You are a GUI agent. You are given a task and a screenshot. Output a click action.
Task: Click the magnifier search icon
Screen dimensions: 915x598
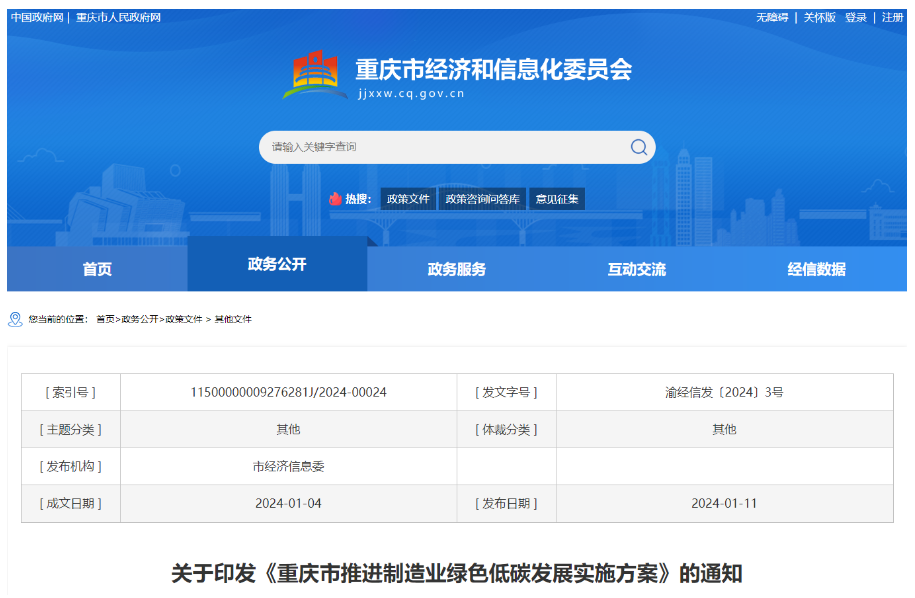(638, 147)
